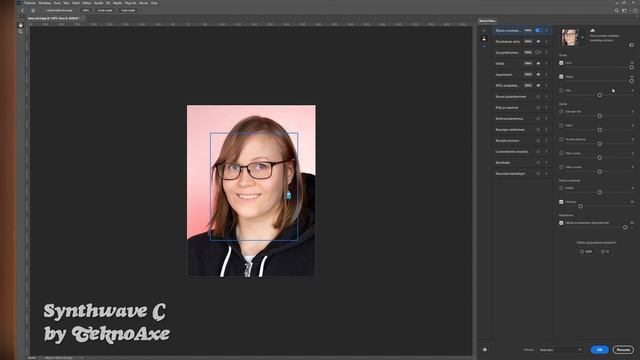The image size is (640, 360).
Task: Click Kasvojen ikä slider handle
Action: coord(600,116)
